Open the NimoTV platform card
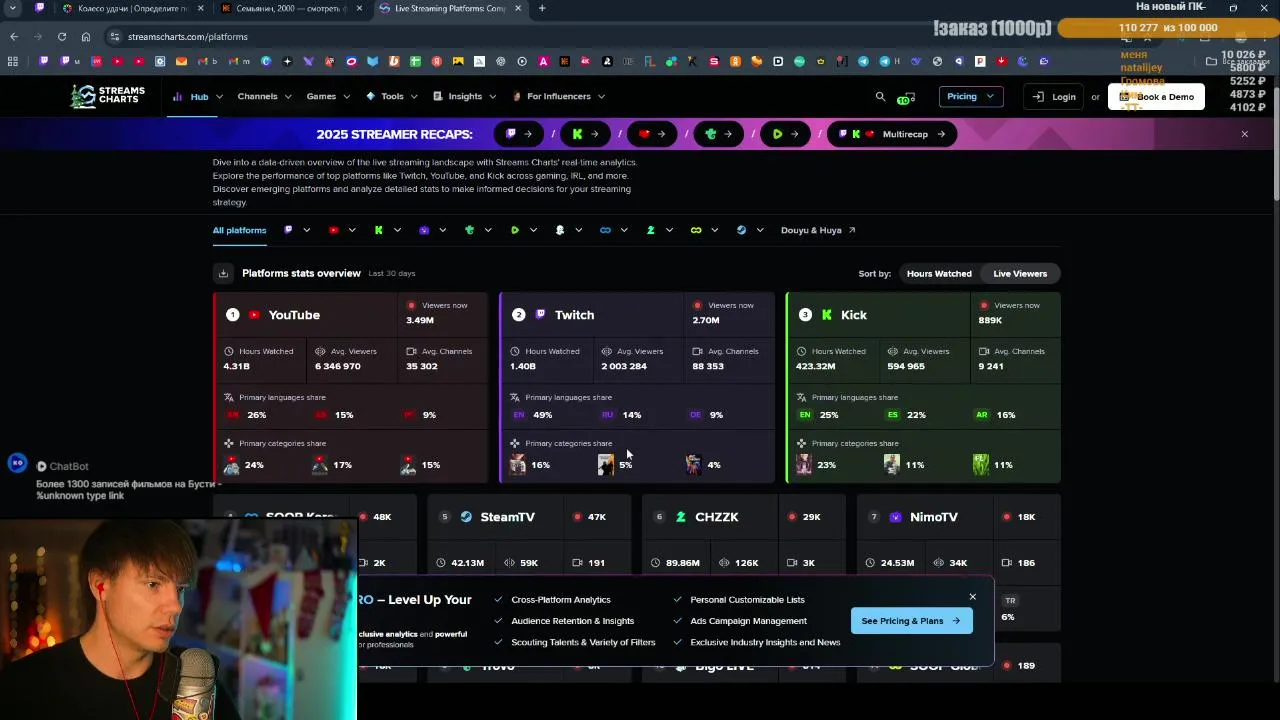1280x720 pixels. 933,517
